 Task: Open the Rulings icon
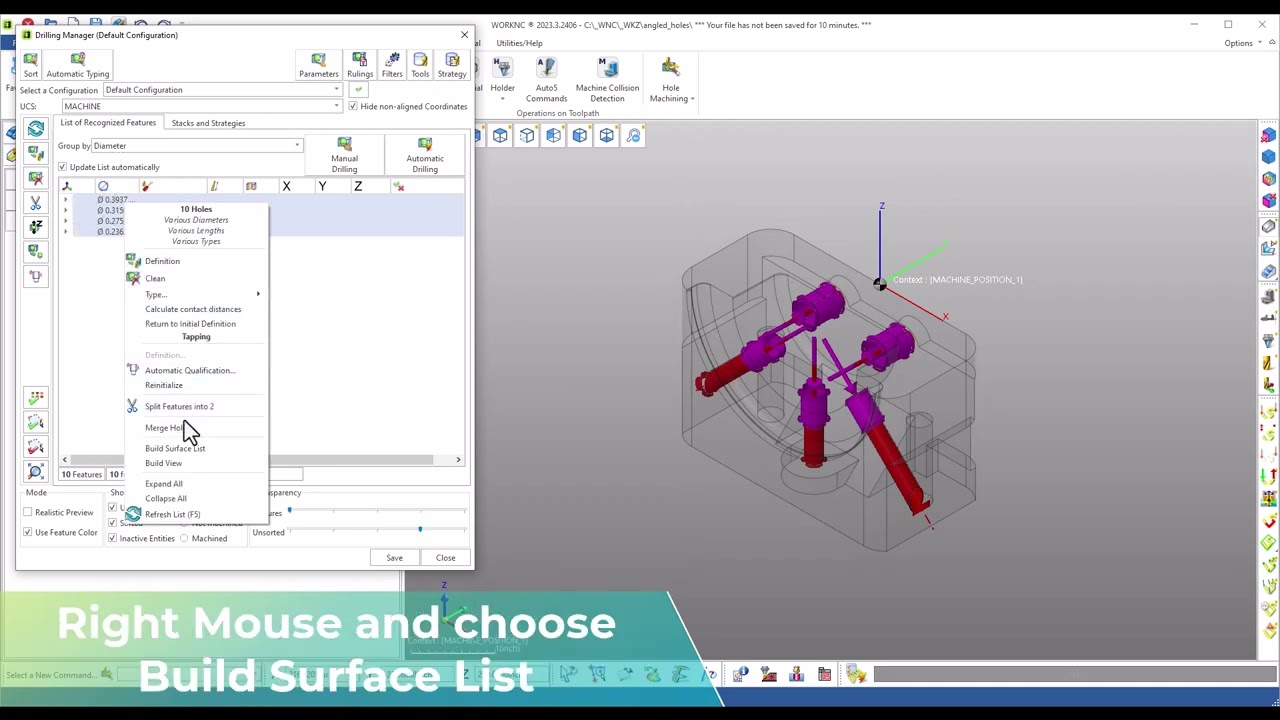click(360, 65)
